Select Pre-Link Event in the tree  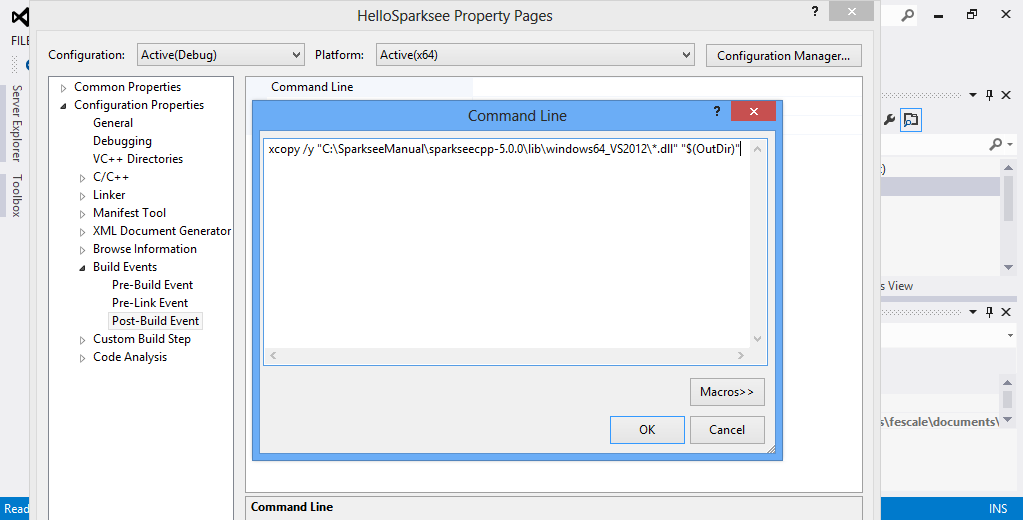pyautogui.click(x=149, y=303)
